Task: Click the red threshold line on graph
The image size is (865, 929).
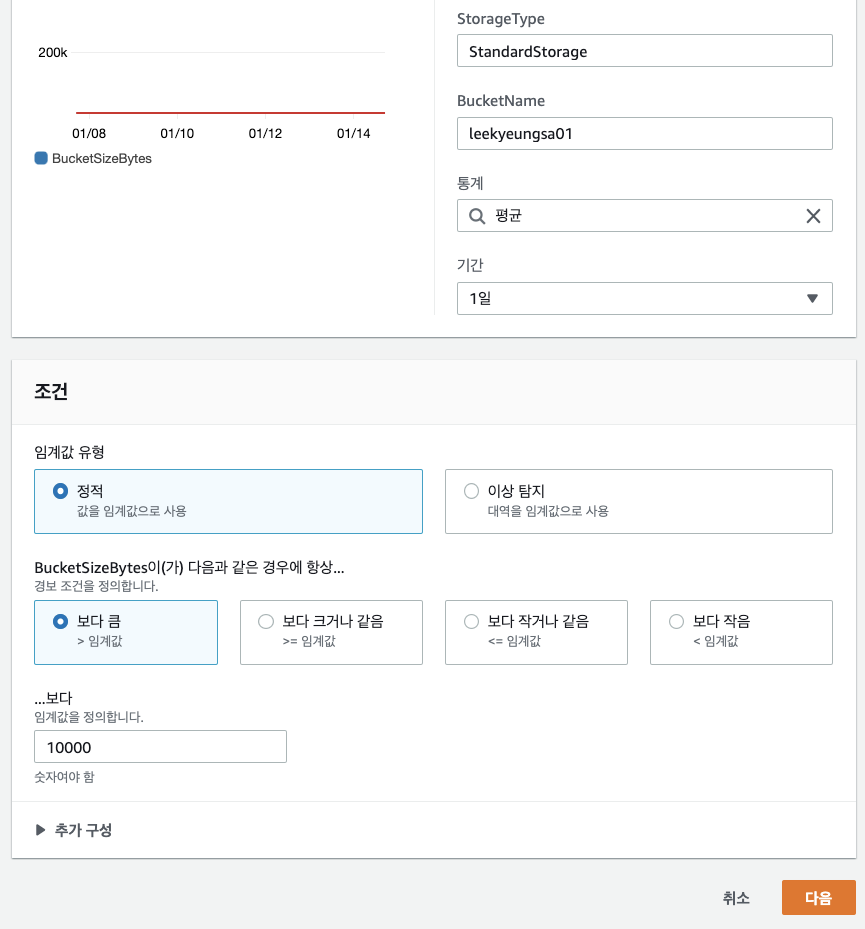Action: [x=230, y=113]
